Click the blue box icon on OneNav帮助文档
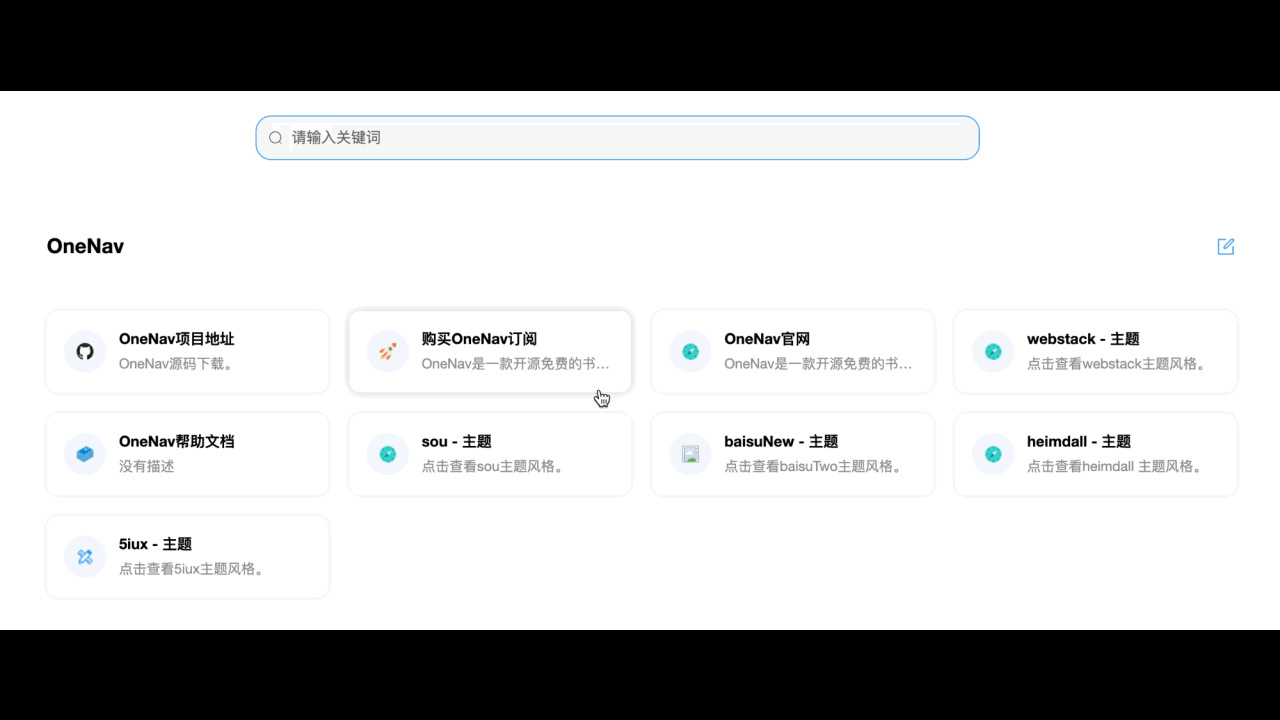Image resolution: width=1280 pixels, height=720 pixels. (x=85, y=454)
